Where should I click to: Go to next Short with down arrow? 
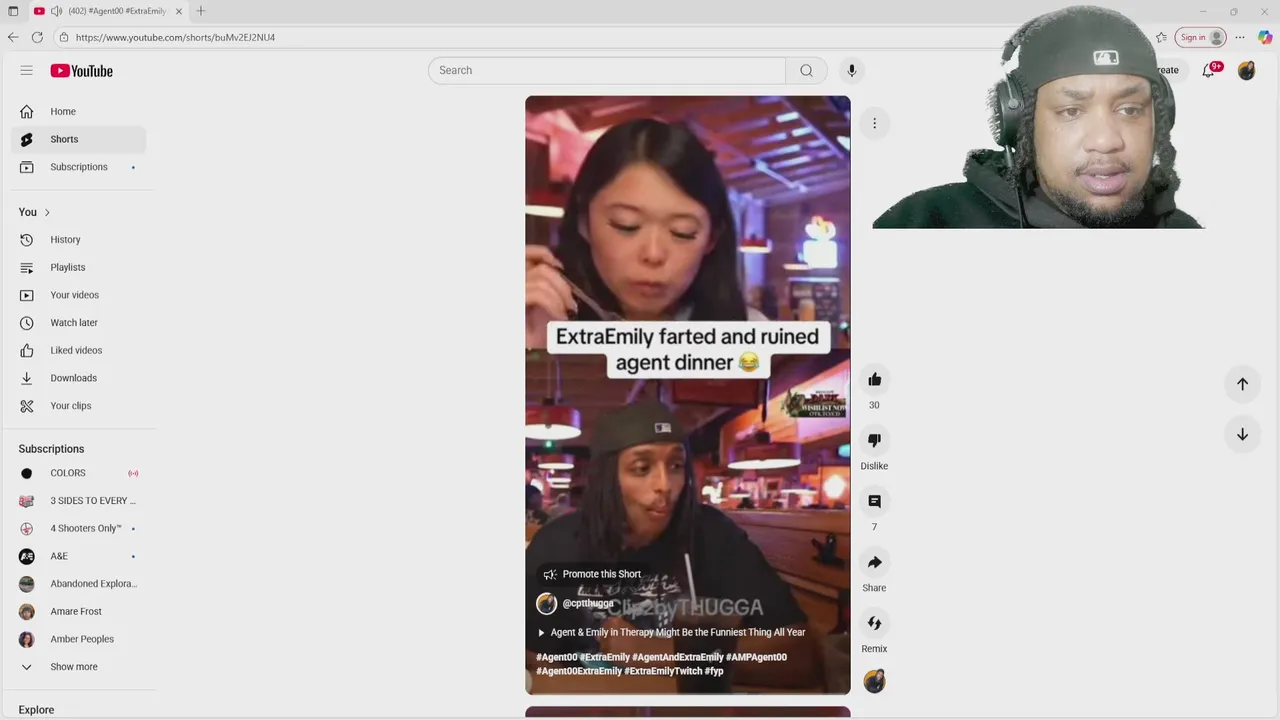pyautogui.click(x=1242, y=434)
